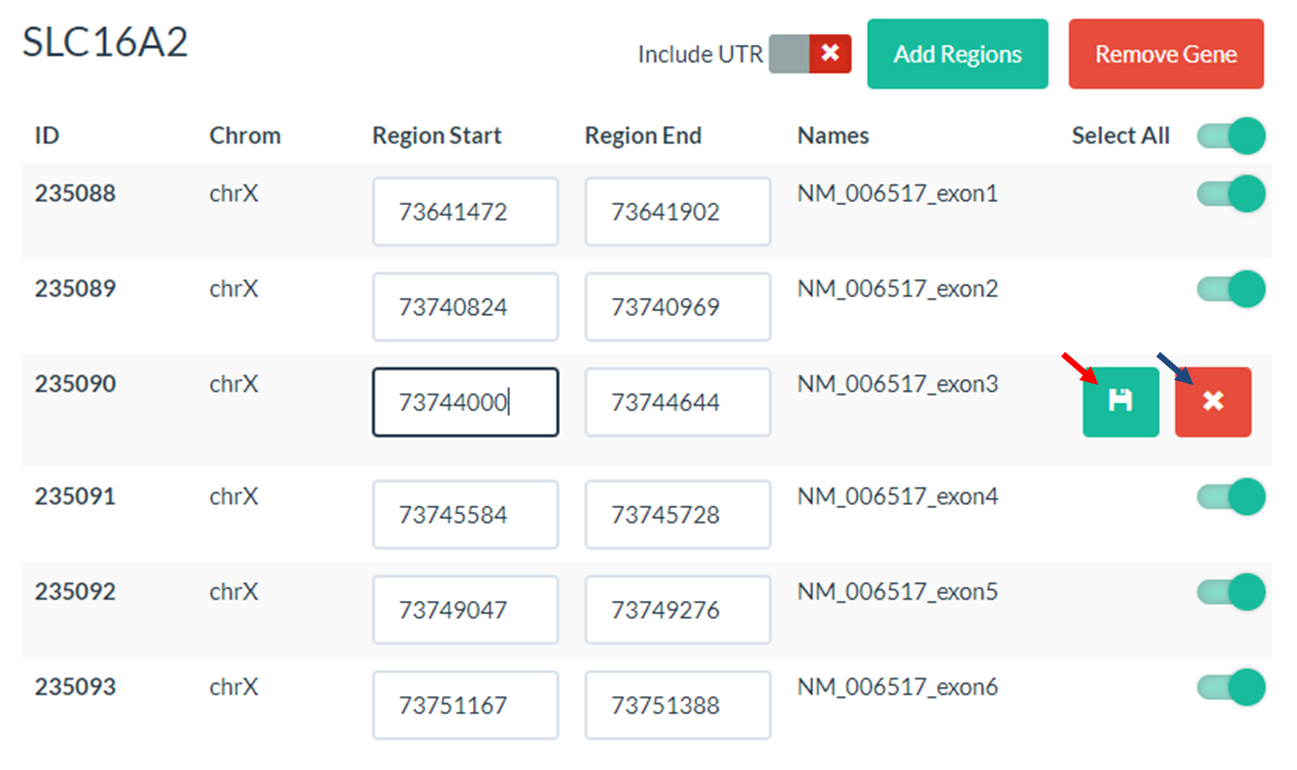Click the NM_006517_exon4 name
1297x770 pixels.
pos(897,496)
